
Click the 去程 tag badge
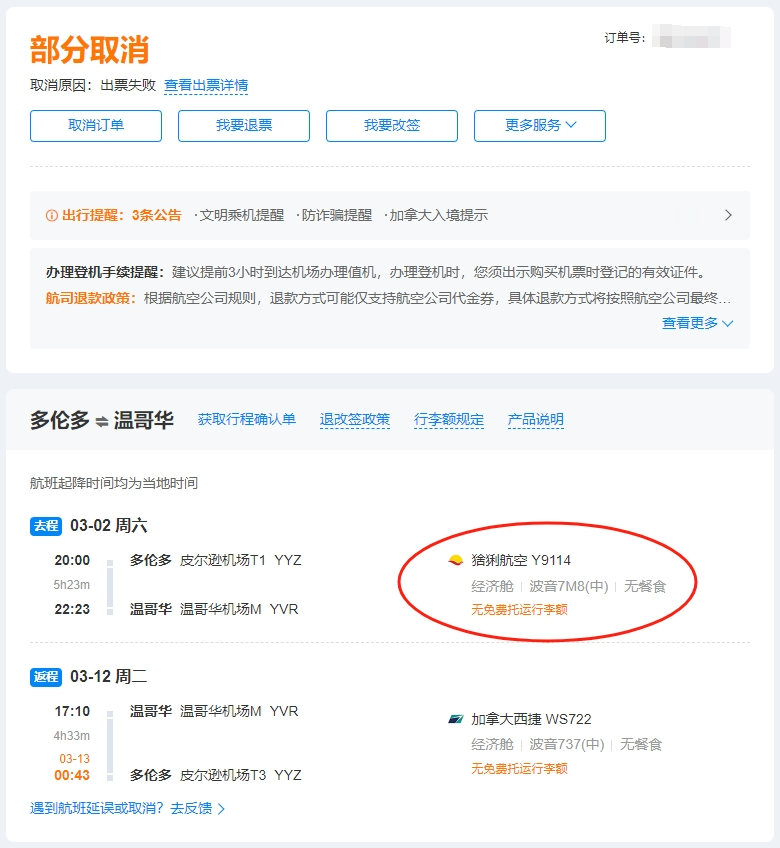point(46,526)
